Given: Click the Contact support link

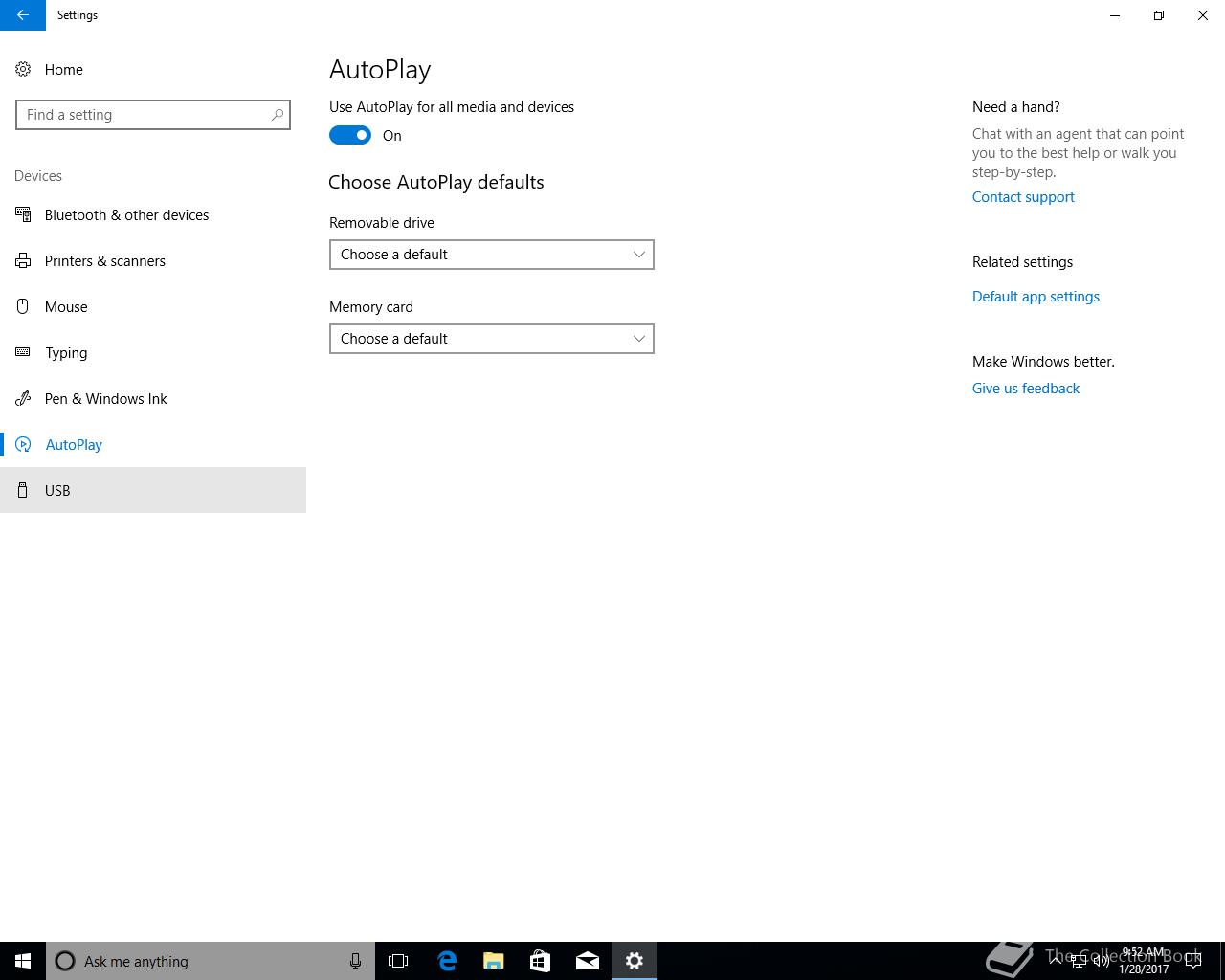Looking at the screenshot, I should (1023, 197).
